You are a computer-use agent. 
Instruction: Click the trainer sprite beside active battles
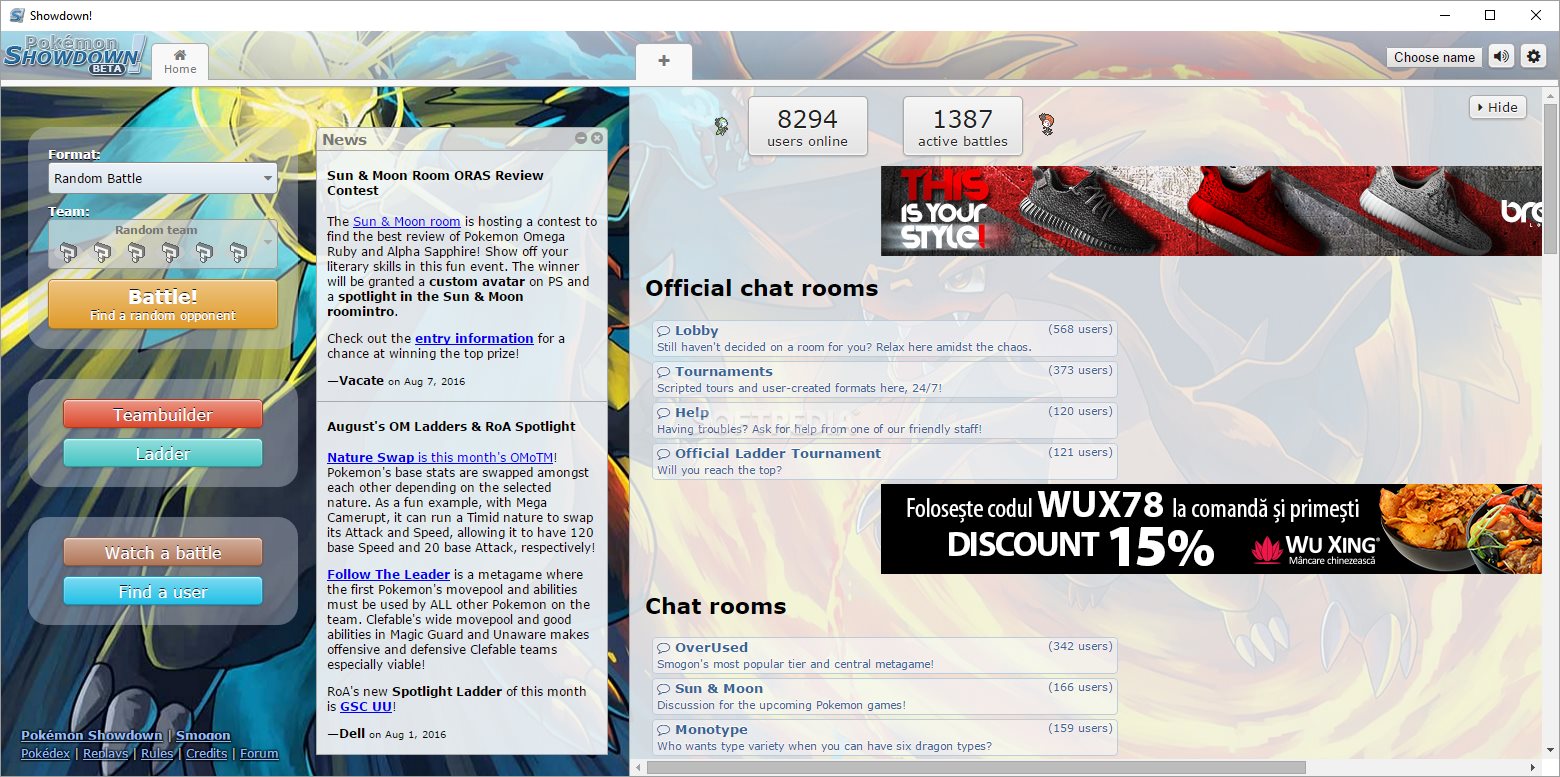click(1046, 125)
